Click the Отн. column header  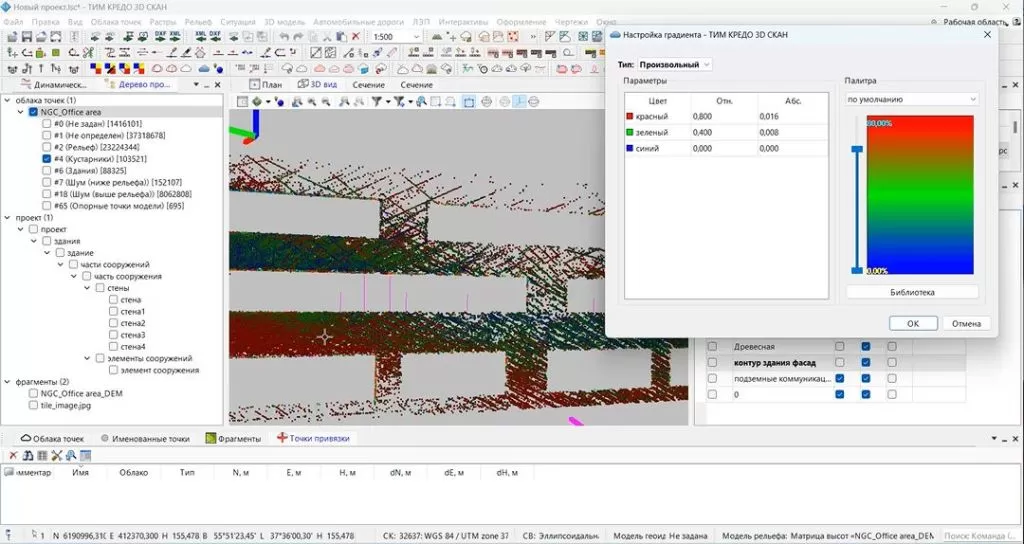coord(724,101)
